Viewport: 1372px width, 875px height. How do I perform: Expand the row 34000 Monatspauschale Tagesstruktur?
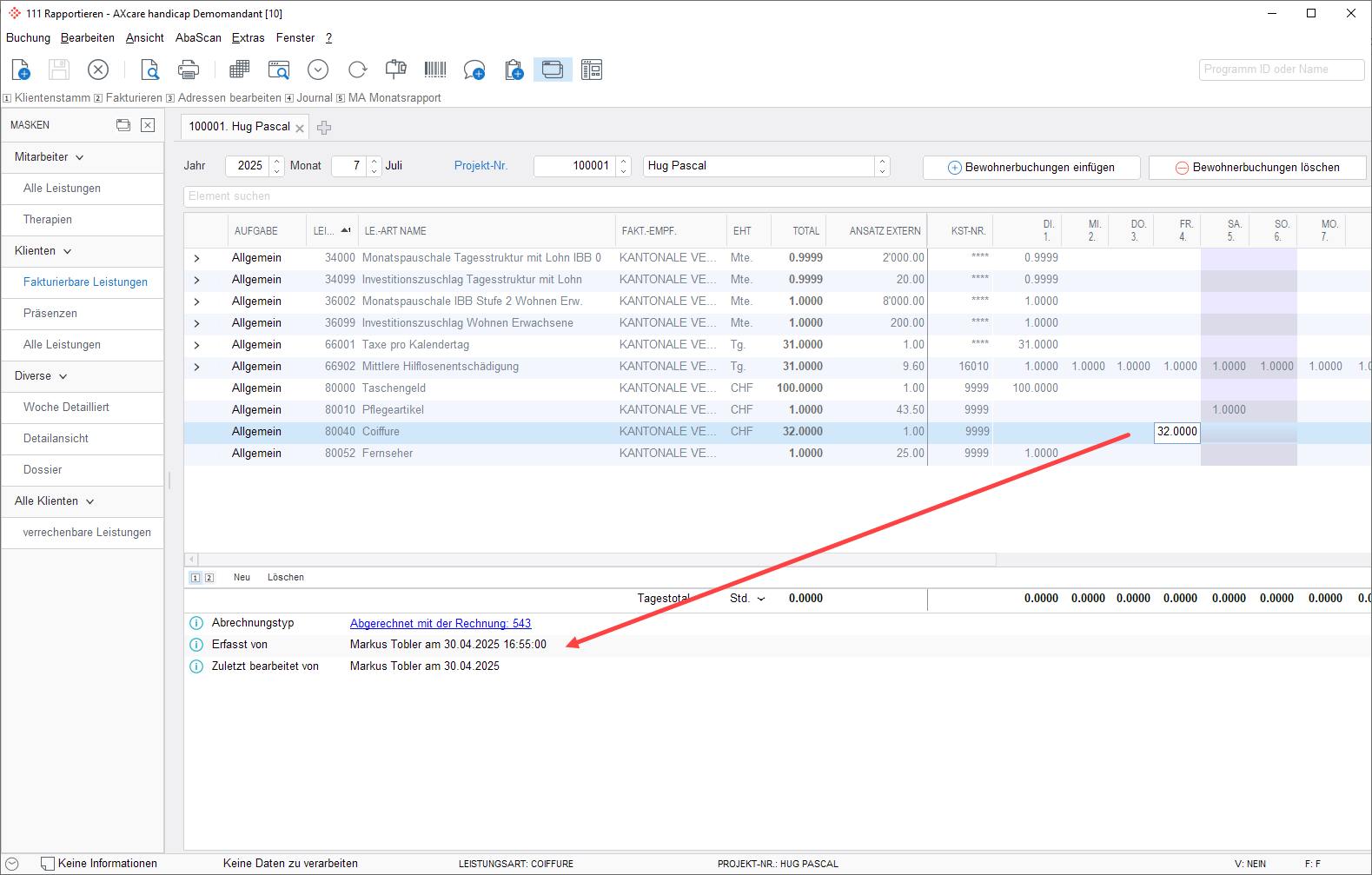pos(197,258)
